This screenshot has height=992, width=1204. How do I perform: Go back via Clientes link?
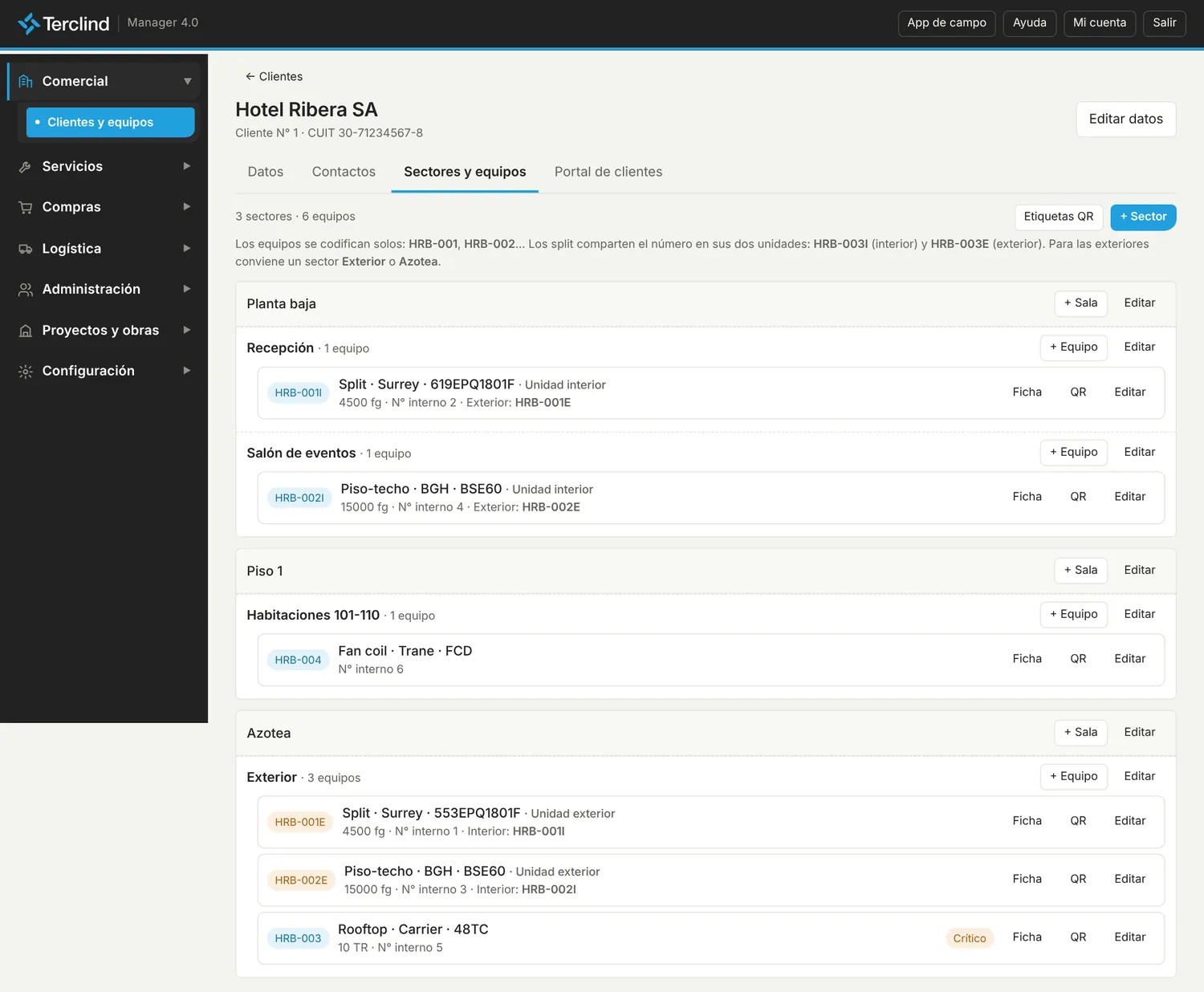274,76
